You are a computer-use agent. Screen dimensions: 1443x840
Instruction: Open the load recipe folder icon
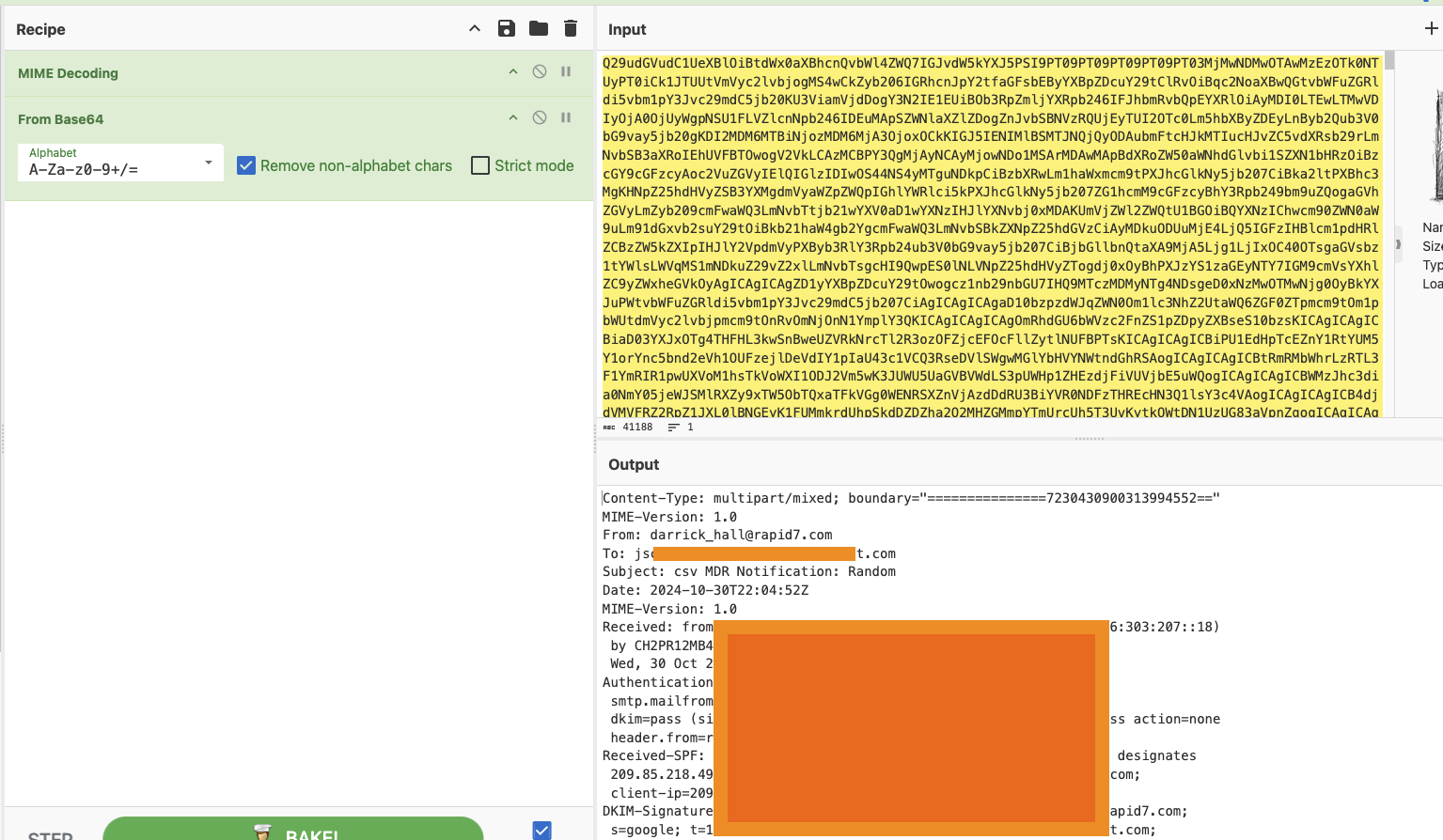click(539, 28)
